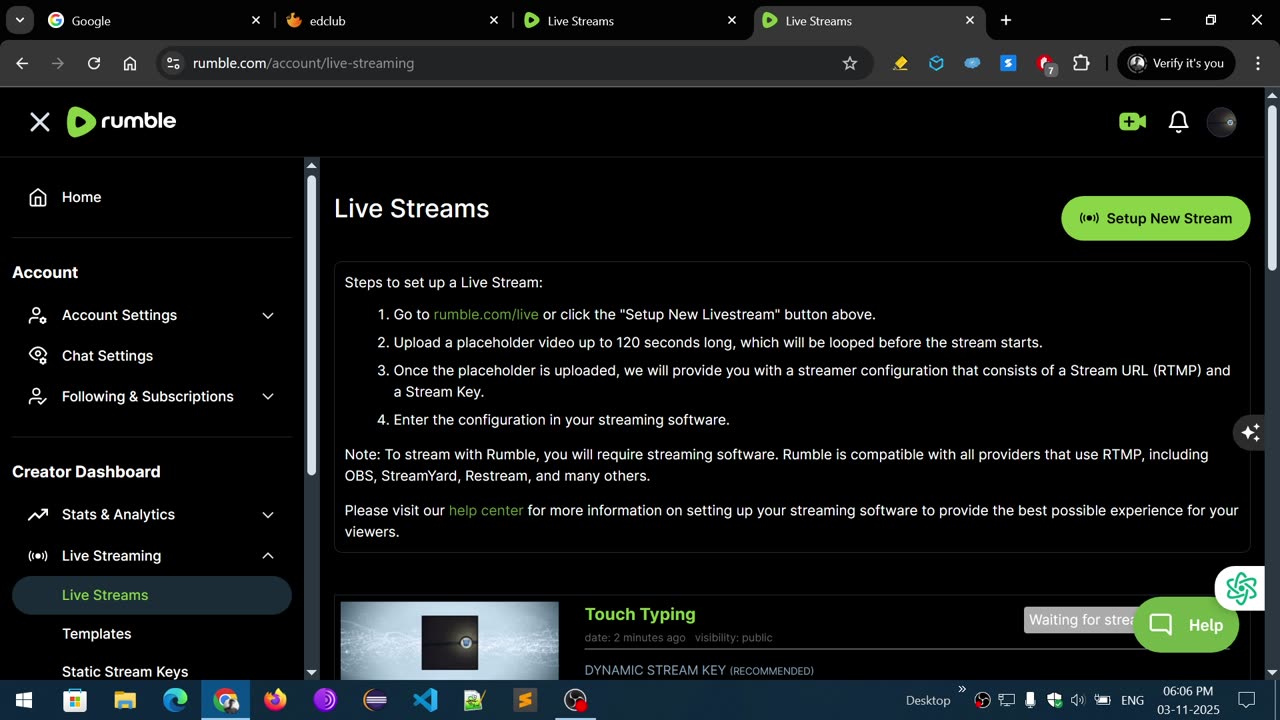Reload the current page

pos(94,63)
